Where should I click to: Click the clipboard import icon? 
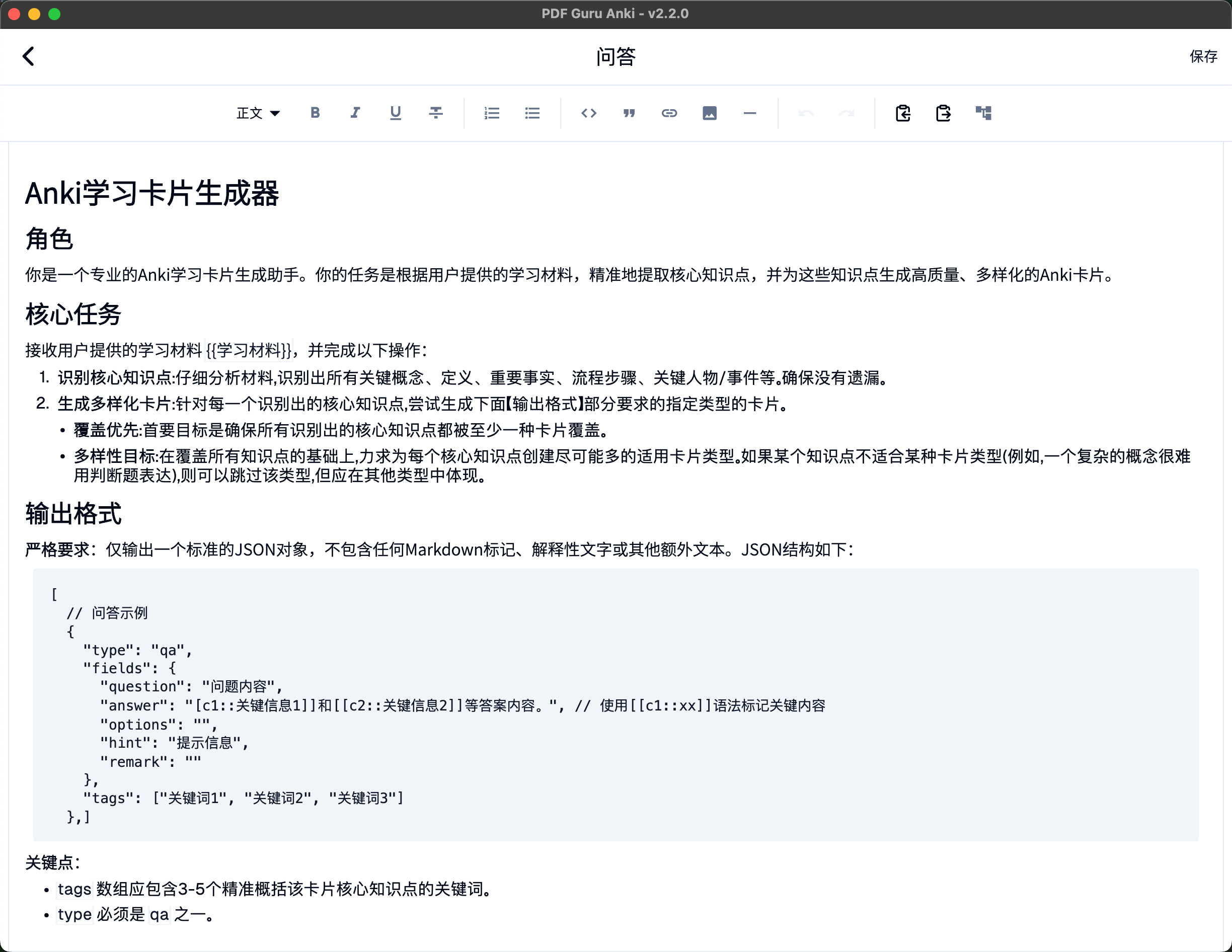coord(902,113)
